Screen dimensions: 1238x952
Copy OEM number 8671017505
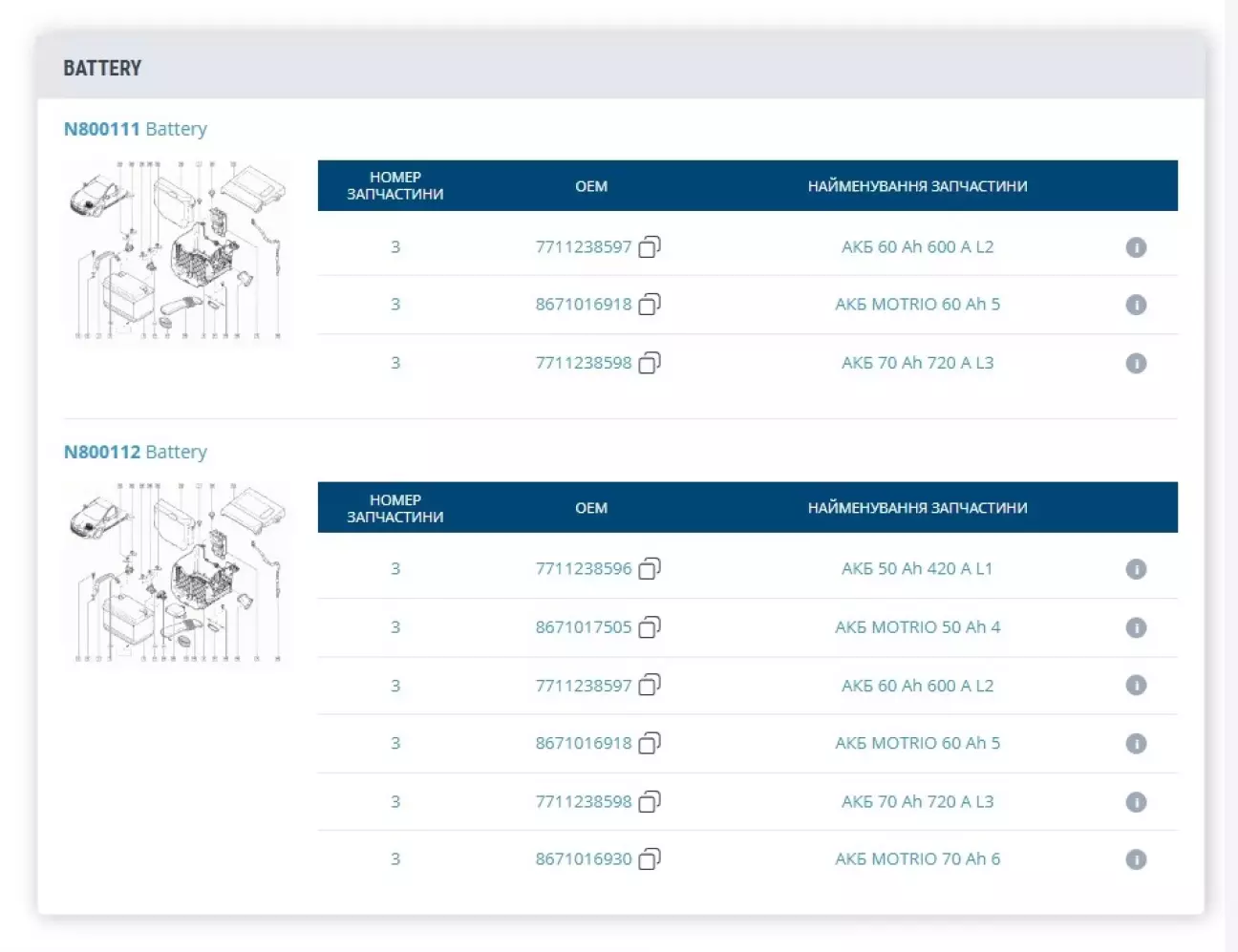(650, 627)
